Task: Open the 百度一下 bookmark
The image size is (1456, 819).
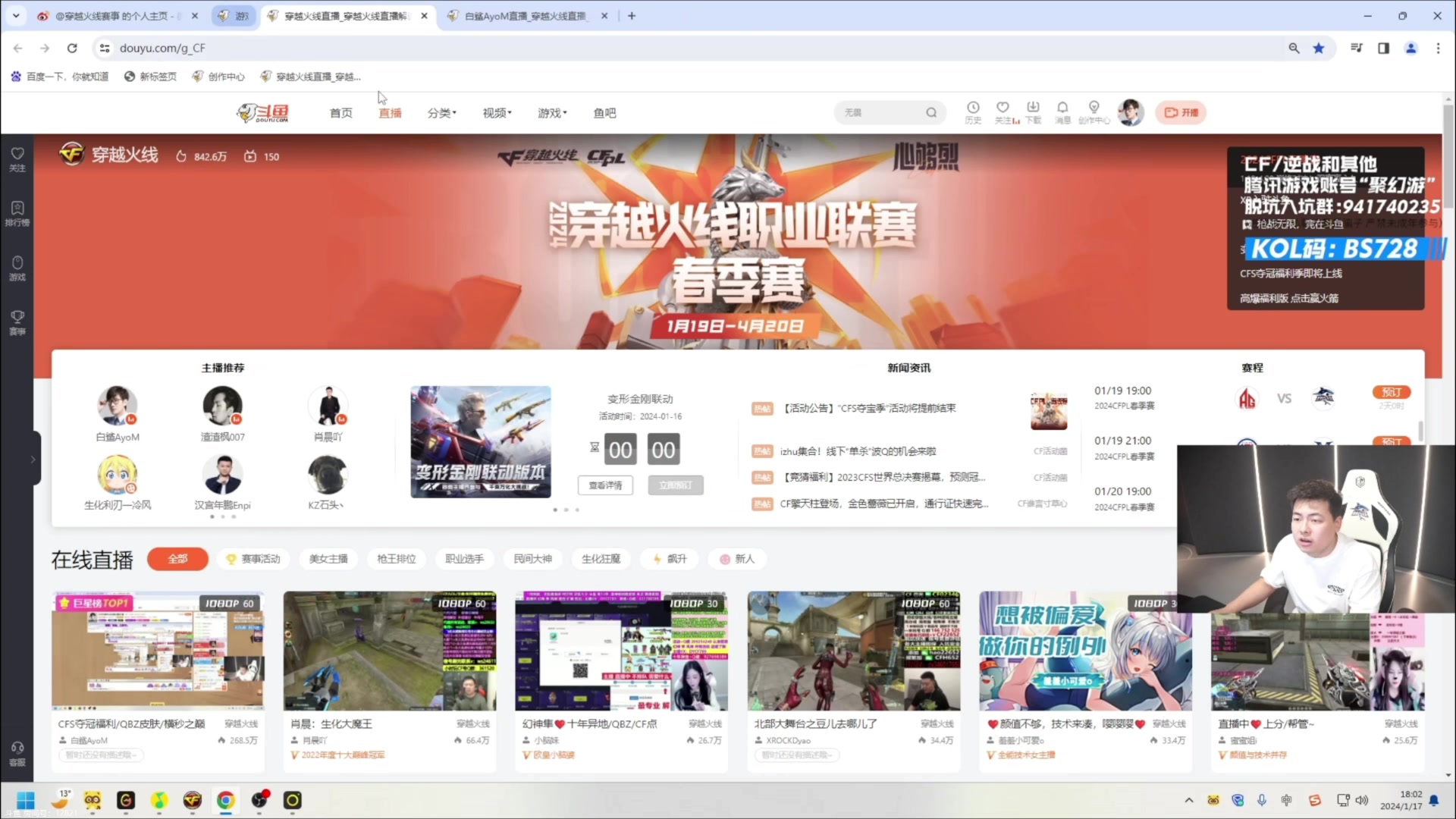Action: (60, 77)
